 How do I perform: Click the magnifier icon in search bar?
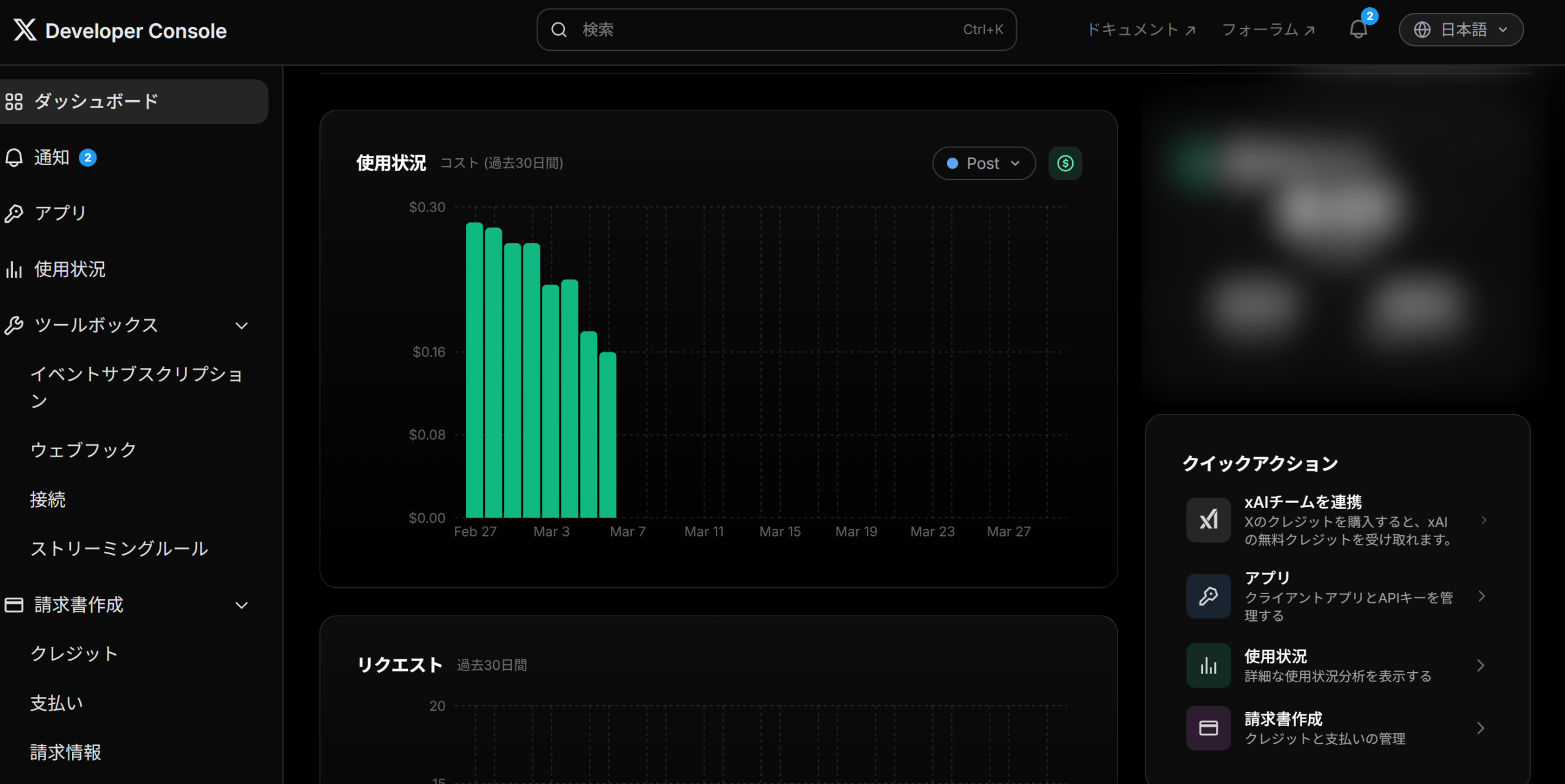pos(559,29)
